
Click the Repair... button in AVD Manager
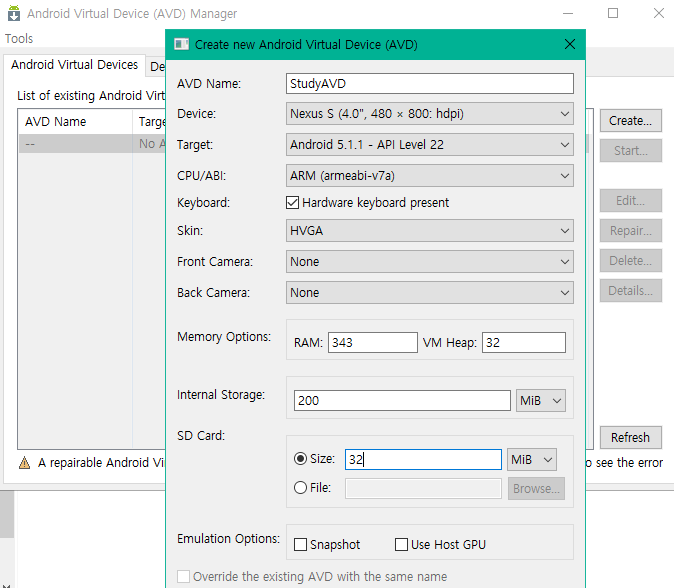tap(631, 231)
